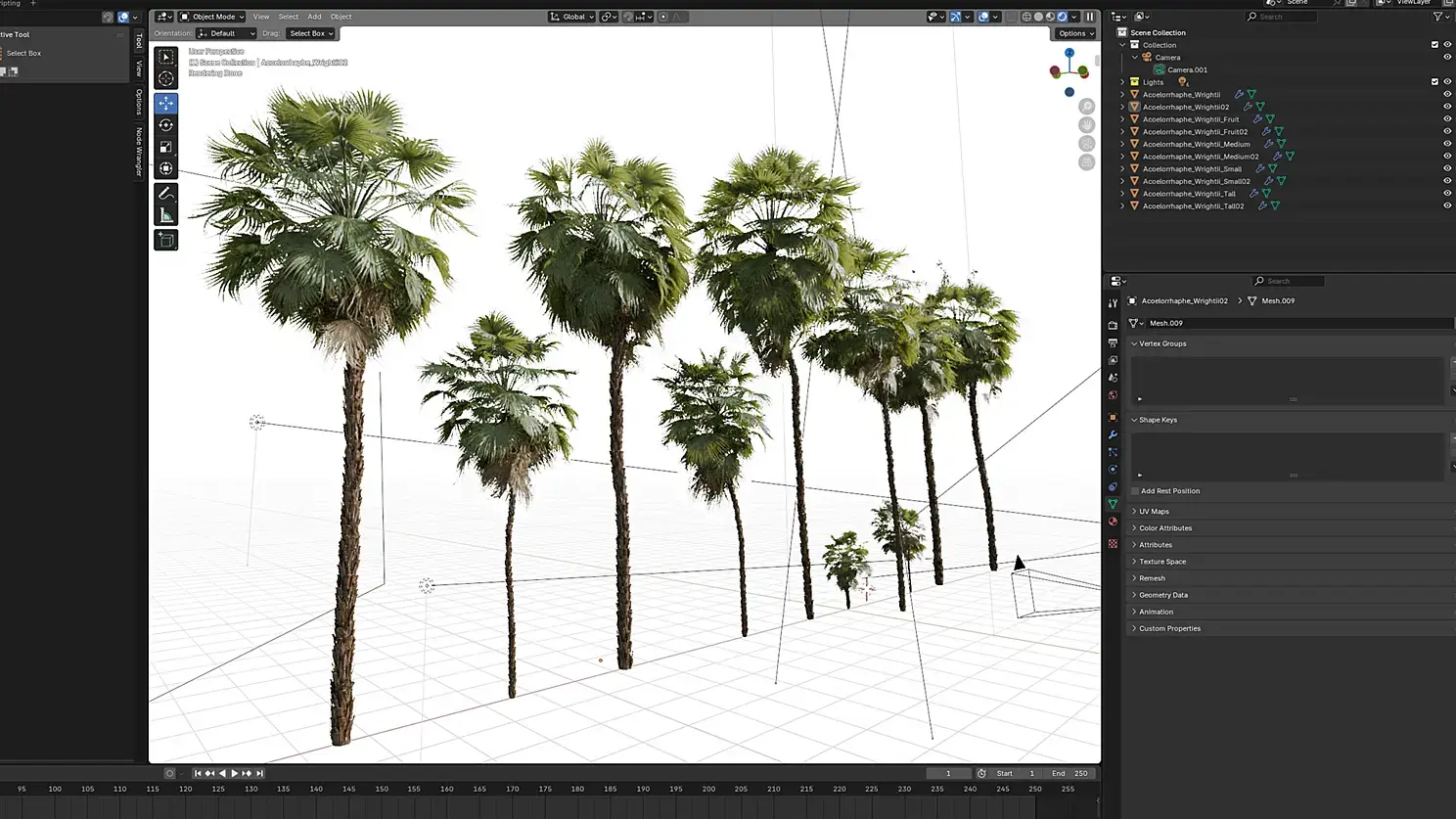Hide Acoelorrhaphe_Wrightii_Fruit with its eye icon
1456x819 pixels.
(1447, 119)
